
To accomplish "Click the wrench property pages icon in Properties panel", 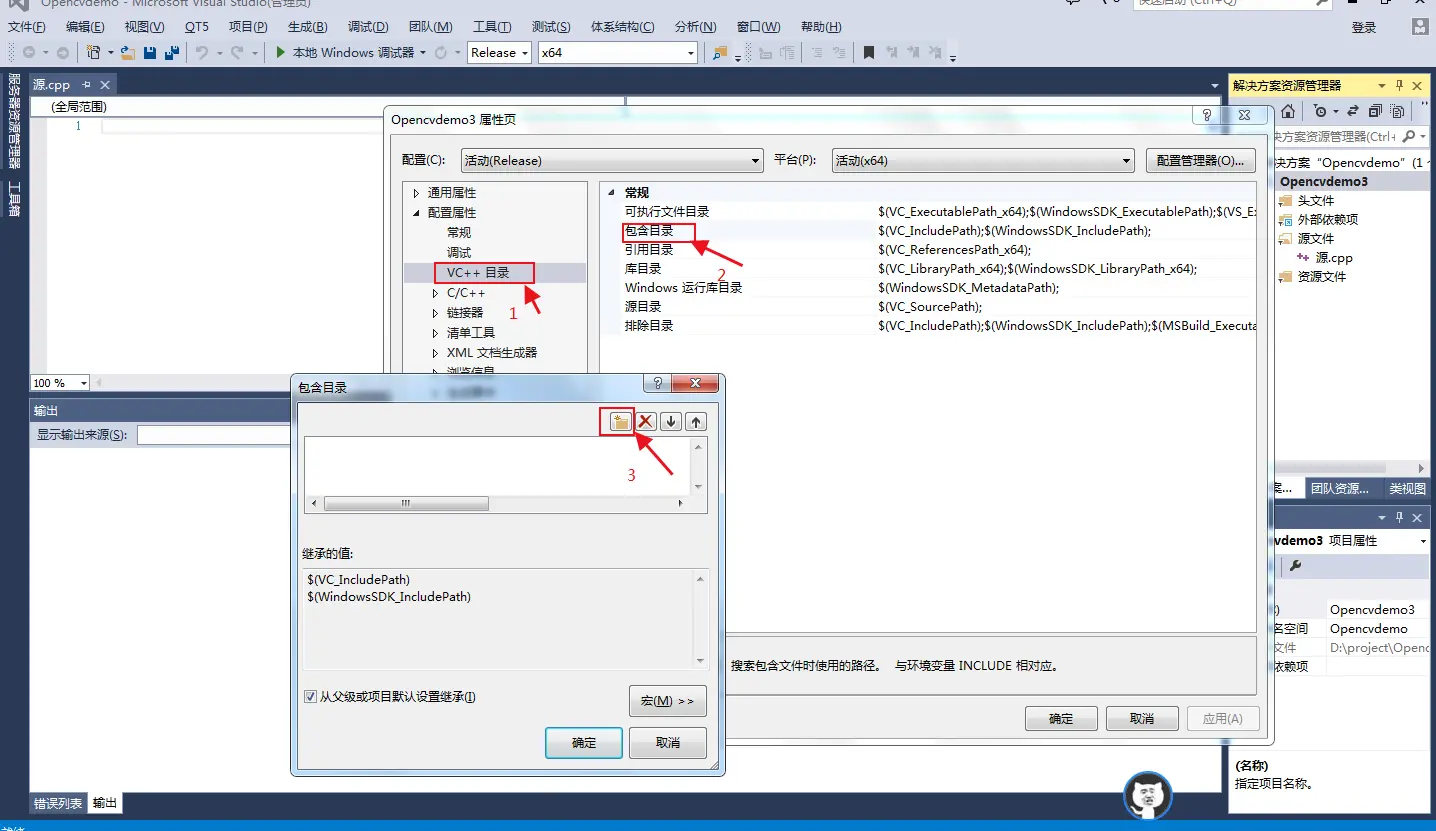I will 1295,566.
